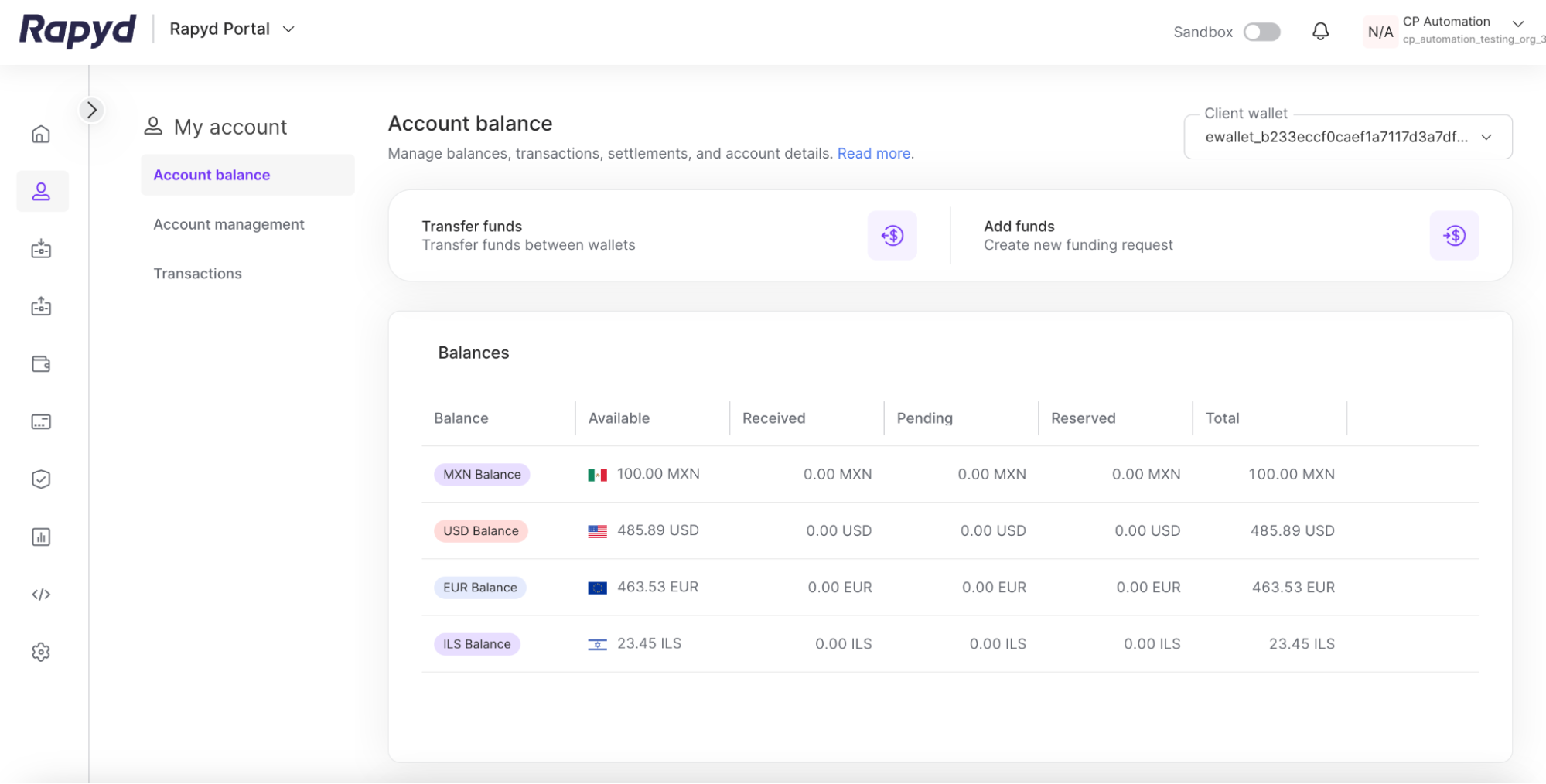
Task: Click the 100.00 MXN available amount
Action: coord(658,474)
